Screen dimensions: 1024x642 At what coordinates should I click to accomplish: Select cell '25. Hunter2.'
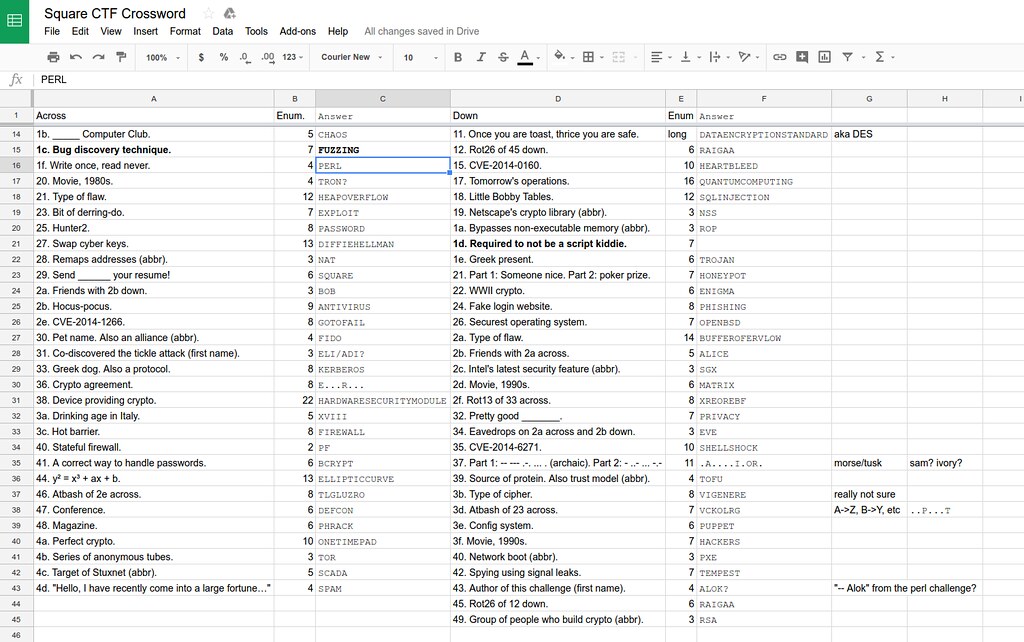(153, 228)
